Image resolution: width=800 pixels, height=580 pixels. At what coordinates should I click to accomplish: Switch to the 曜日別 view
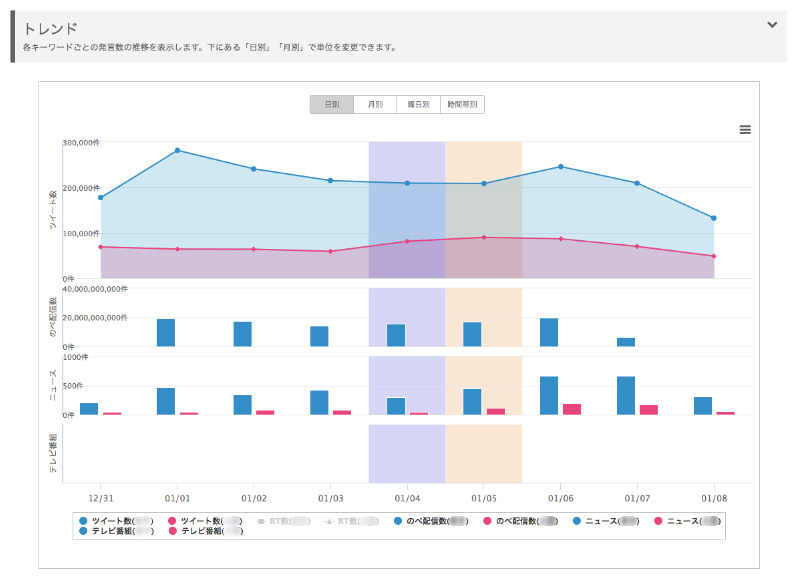point(418,104)
